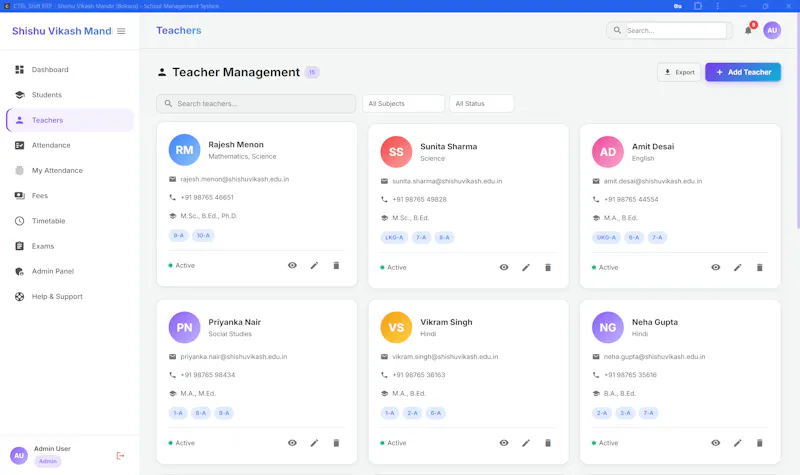The width and height of the screenshot is (800, 475).
Task: Edit Amit Desai's record
Action: click(x=738, y=267)
